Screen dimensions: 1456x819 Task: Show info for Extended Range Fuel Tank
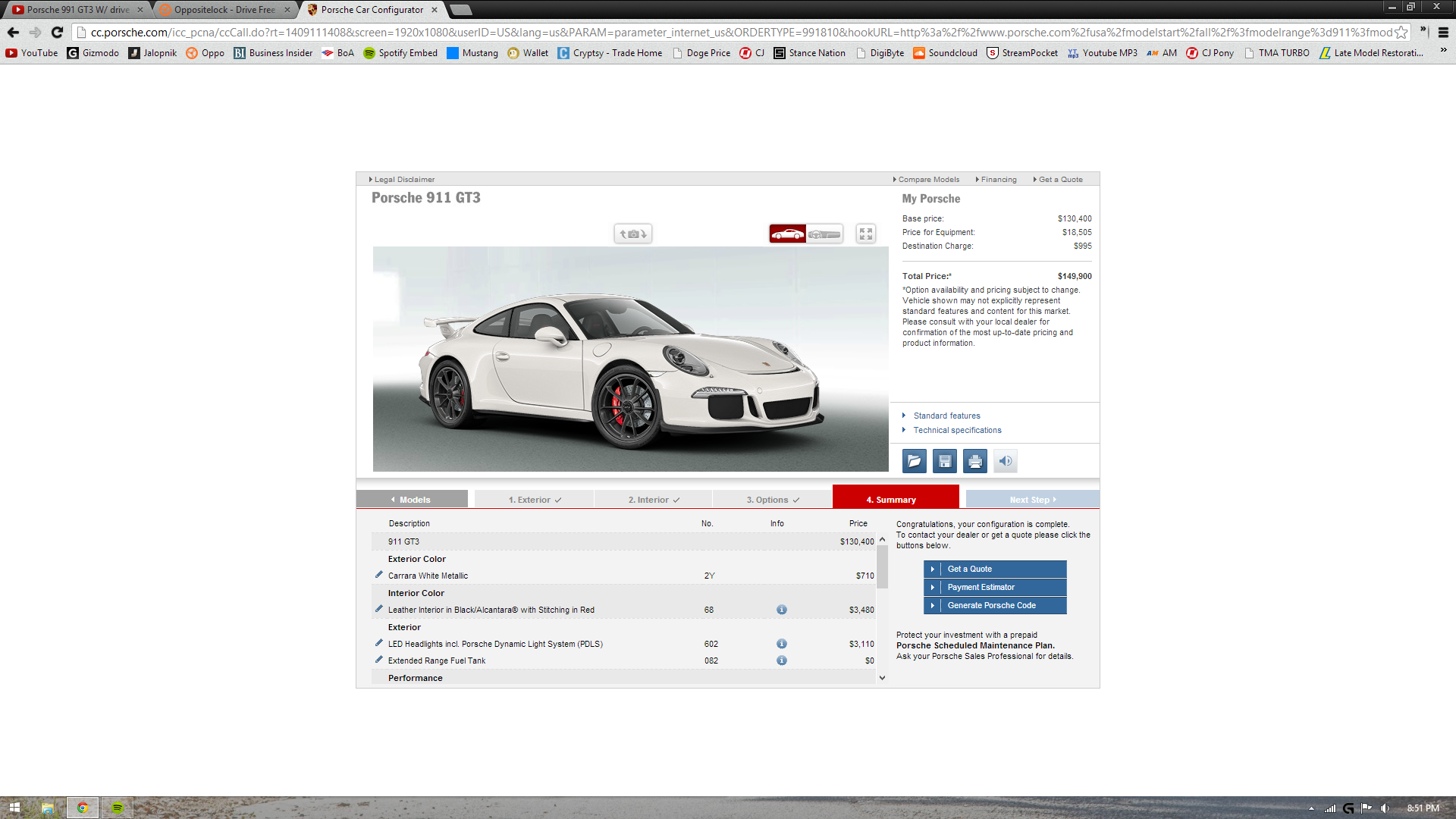[782, 661]
